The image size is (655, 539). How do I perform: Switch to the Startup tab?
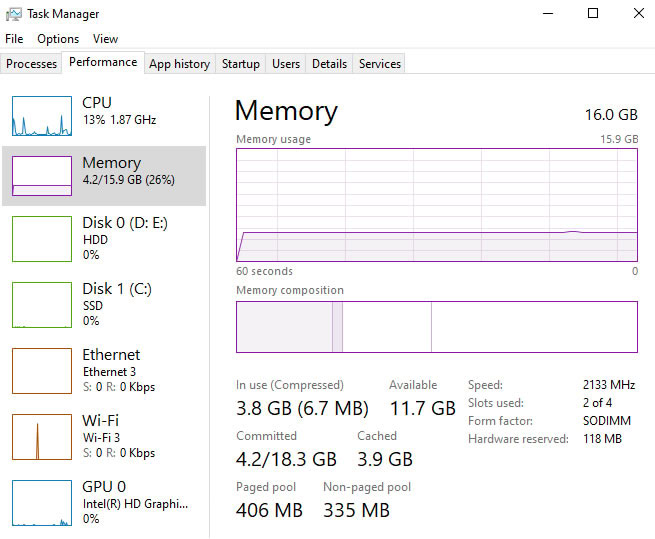click(x=241, y=64)
